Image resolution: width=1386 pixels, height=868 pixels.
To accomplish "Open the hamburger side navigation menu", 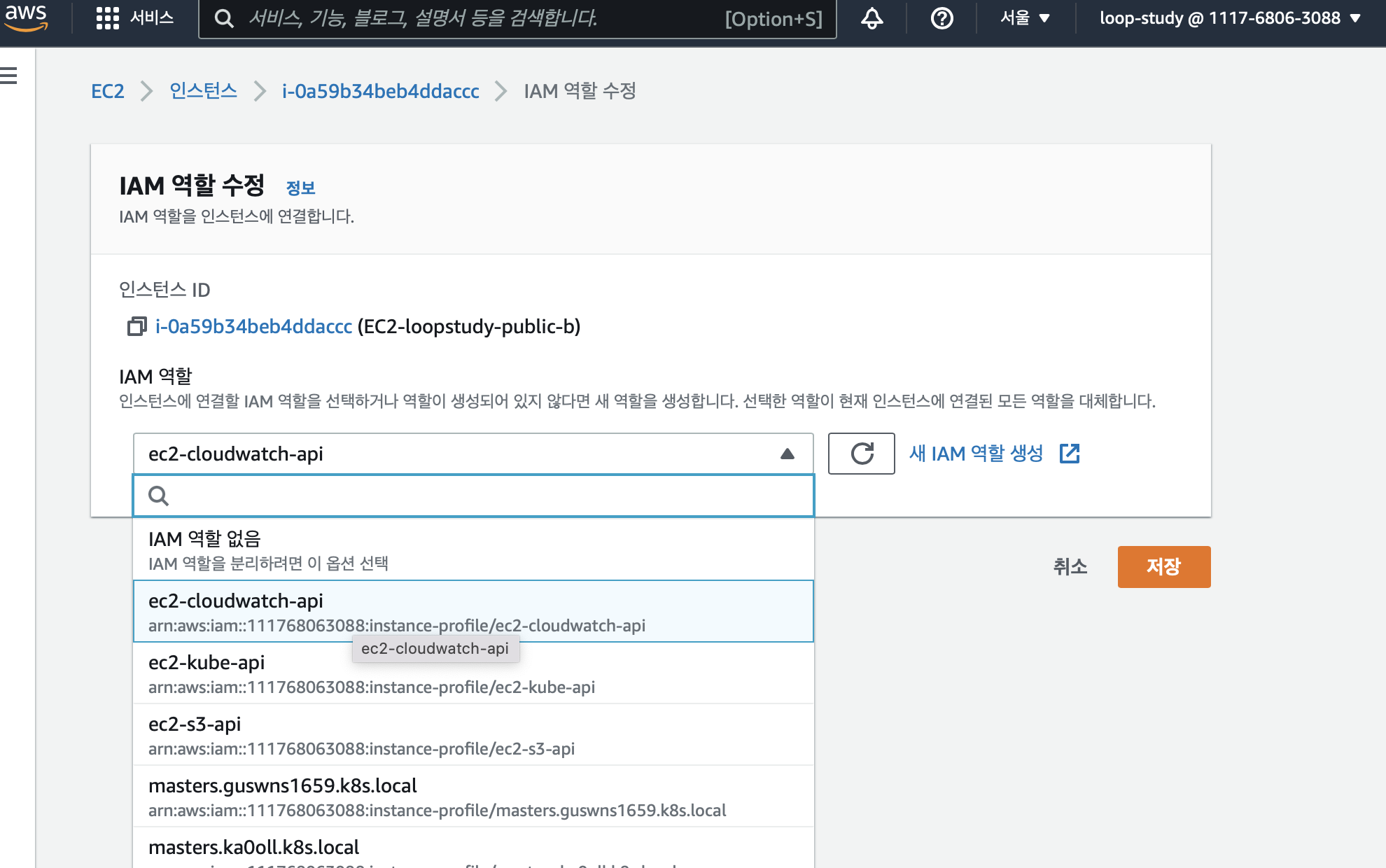I will [x=9, y=76].
